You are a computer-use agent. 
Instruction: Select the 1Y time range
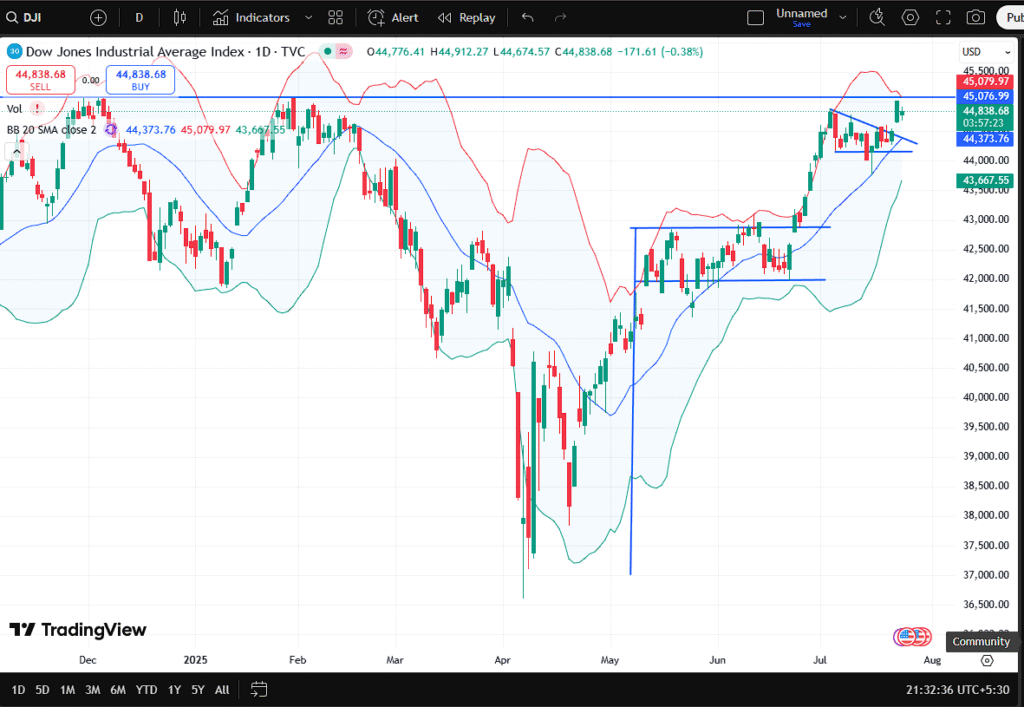pos(174,690)
